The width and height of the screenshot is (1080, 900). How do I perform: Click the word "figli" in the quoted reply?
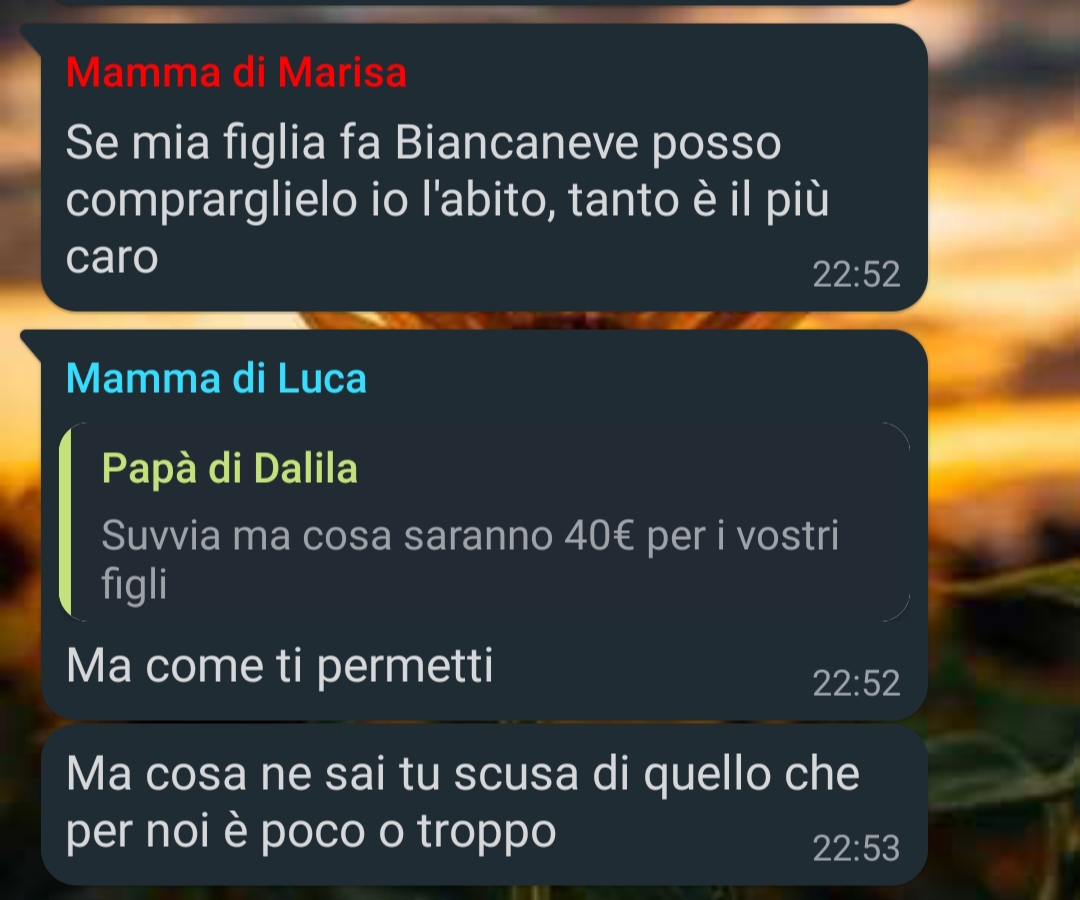[x=134, y=584]
